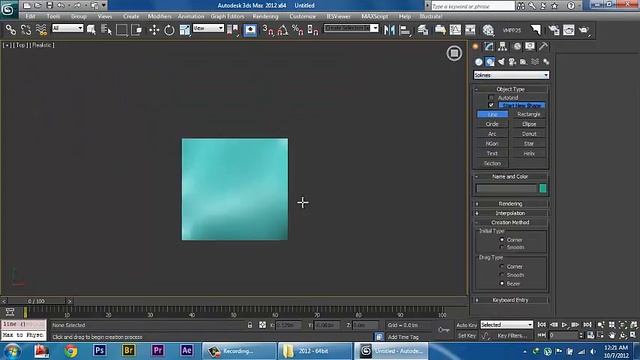Screen dimensions: 640x360
Task: Toggle the 3D Snaps icon
Action: [268, 30]
